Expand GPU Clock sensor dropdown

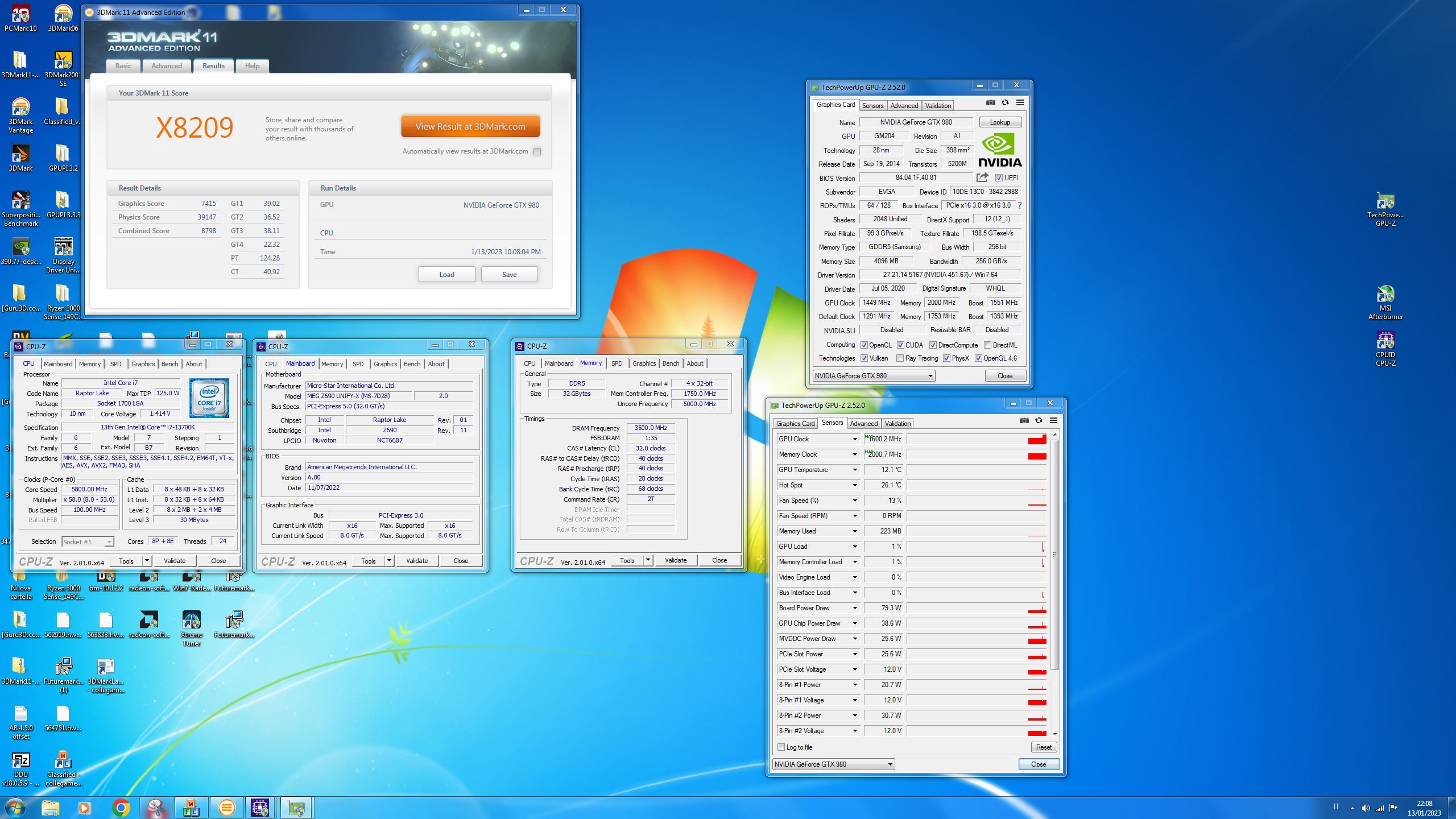tap(854, 439)
